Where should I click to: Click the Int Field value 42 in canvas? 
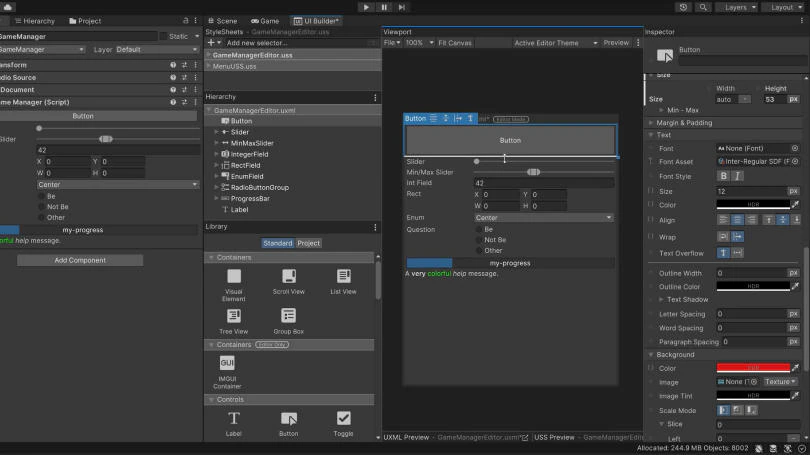[x=544, y=183]
